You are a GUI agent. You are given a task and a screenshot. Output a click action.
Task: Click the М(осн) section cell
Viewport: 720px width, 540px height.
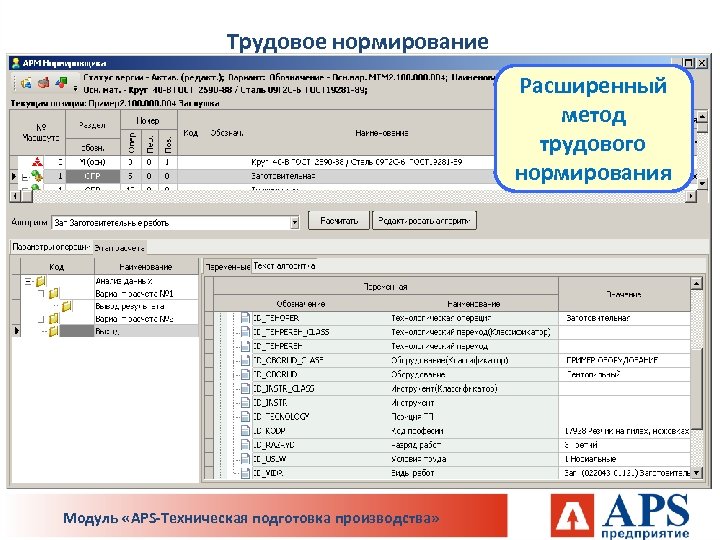93,162
